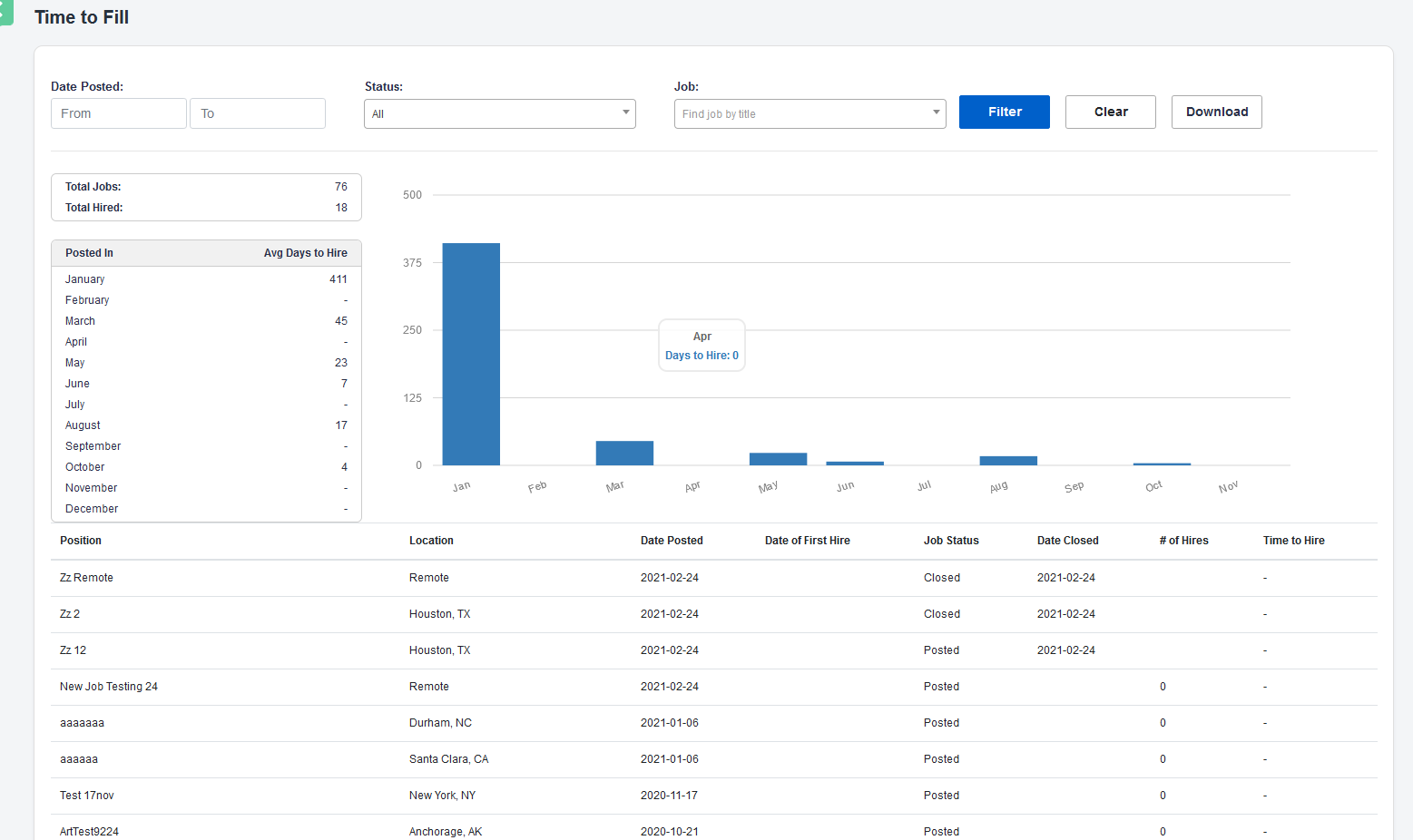Click the Download button
Image resolution: width=1413 pixels, height=840 pixels.
1216,112
